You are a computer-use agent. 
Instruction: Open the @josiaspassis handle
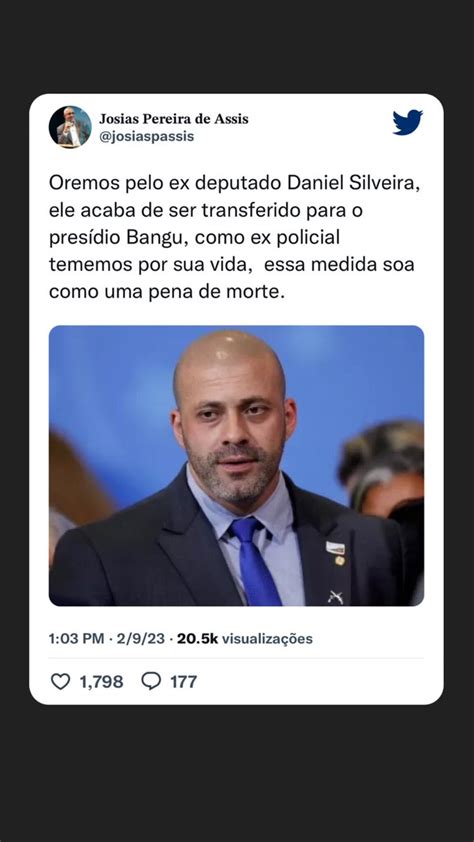(x=146, y=136)
